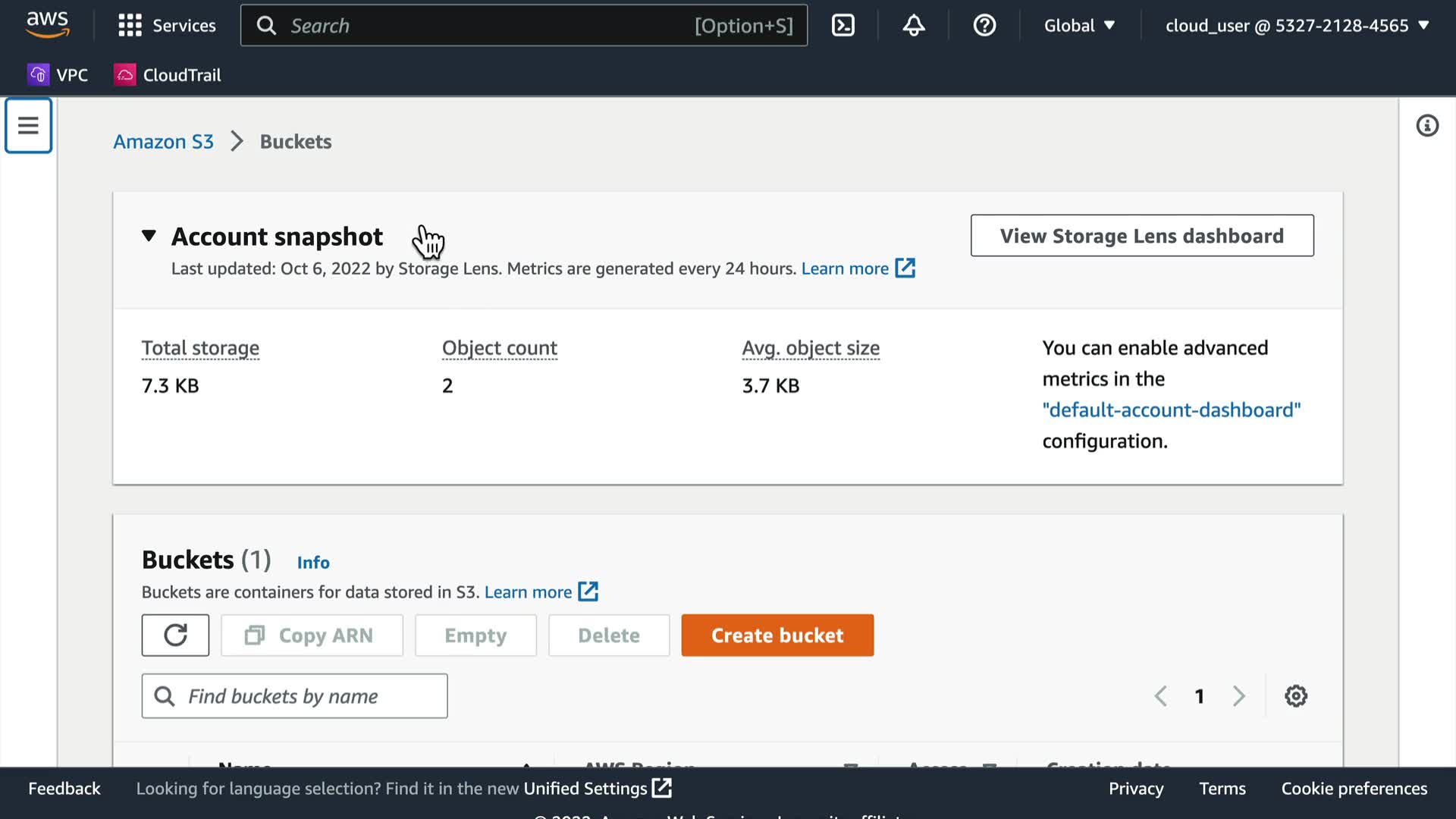The image size is (1456, 819).
Task: Open the VPC shortcut in favorites bar
Action: [x=58, y=75]
